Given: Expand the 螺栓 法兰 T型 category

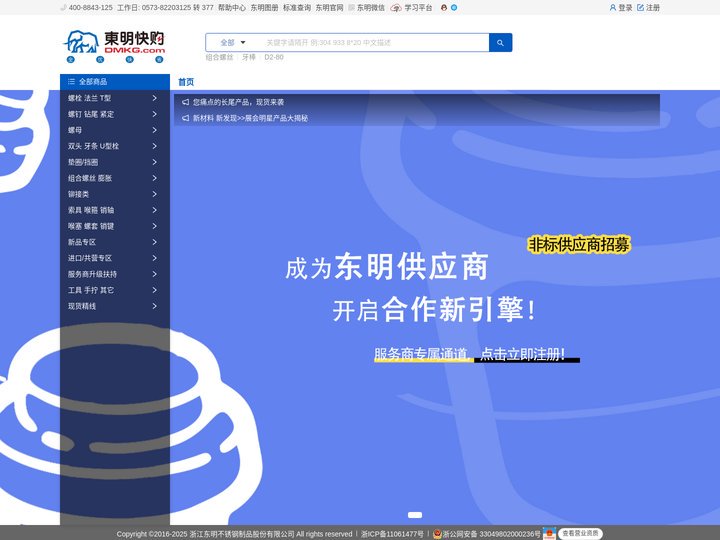Looking at the screenshot, I should [155, 98].
